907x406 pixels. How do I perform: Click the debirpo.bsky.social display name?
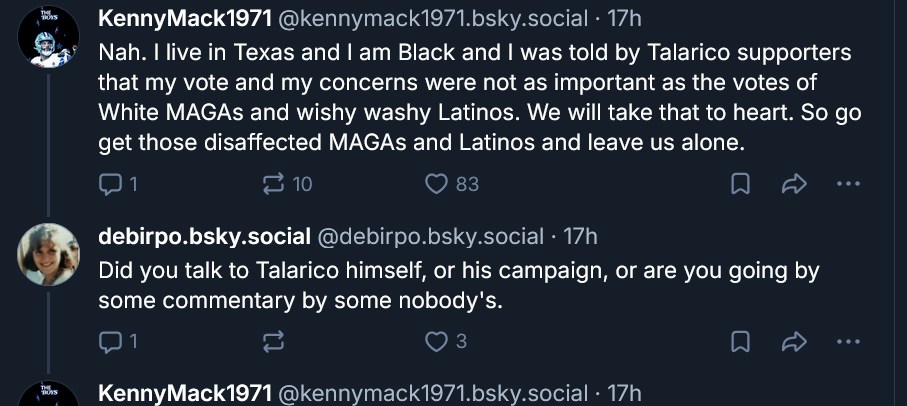[x=205, y=237]
